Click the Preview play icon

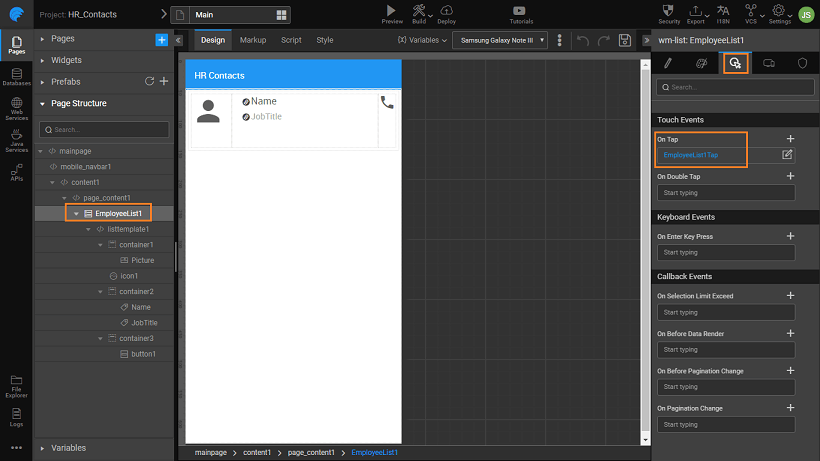[392, 9]
